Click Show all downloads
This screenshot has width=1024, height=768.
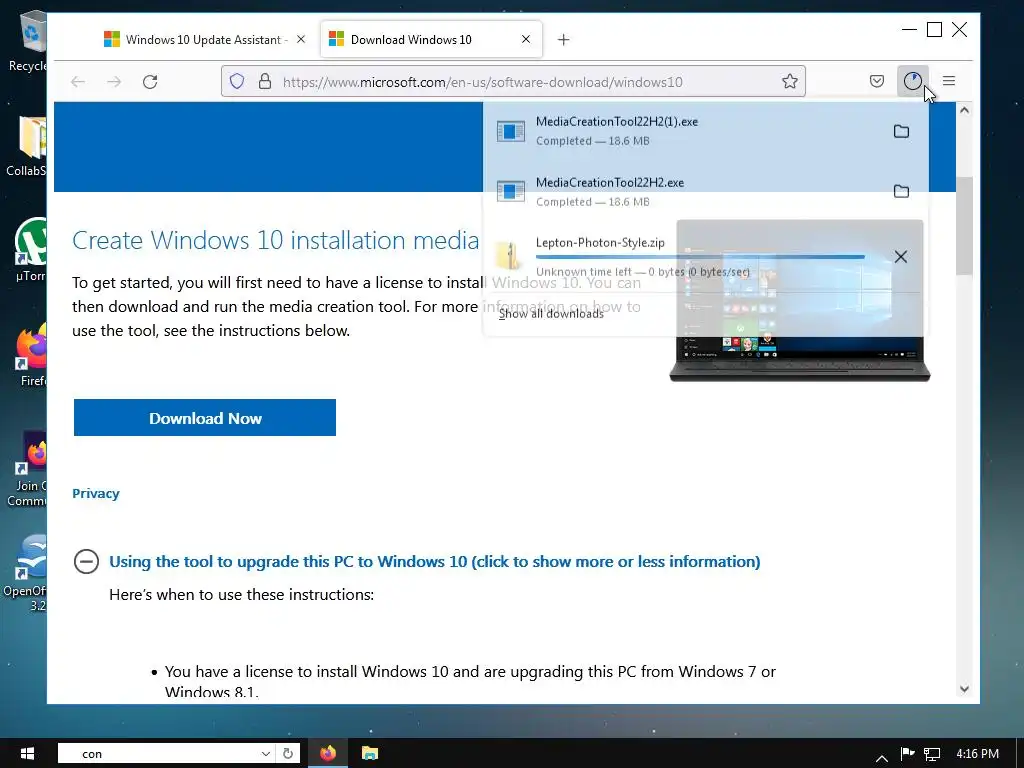[551, 313]
